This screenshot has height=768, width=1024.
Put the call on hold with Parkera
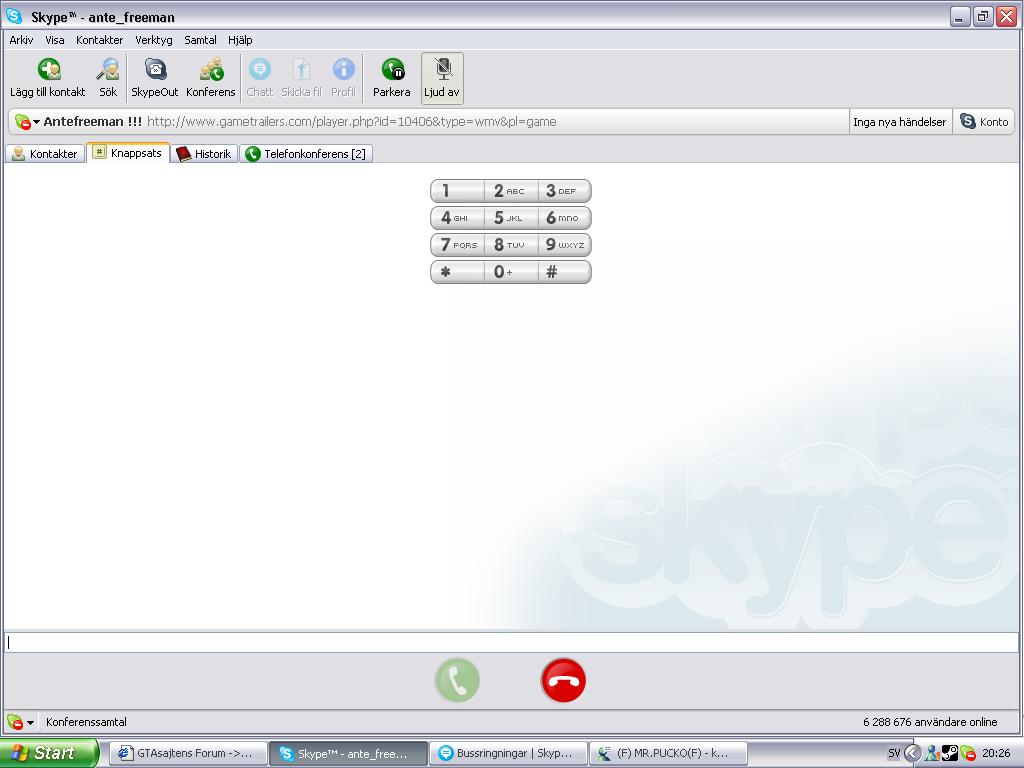[x=392, y=78]
